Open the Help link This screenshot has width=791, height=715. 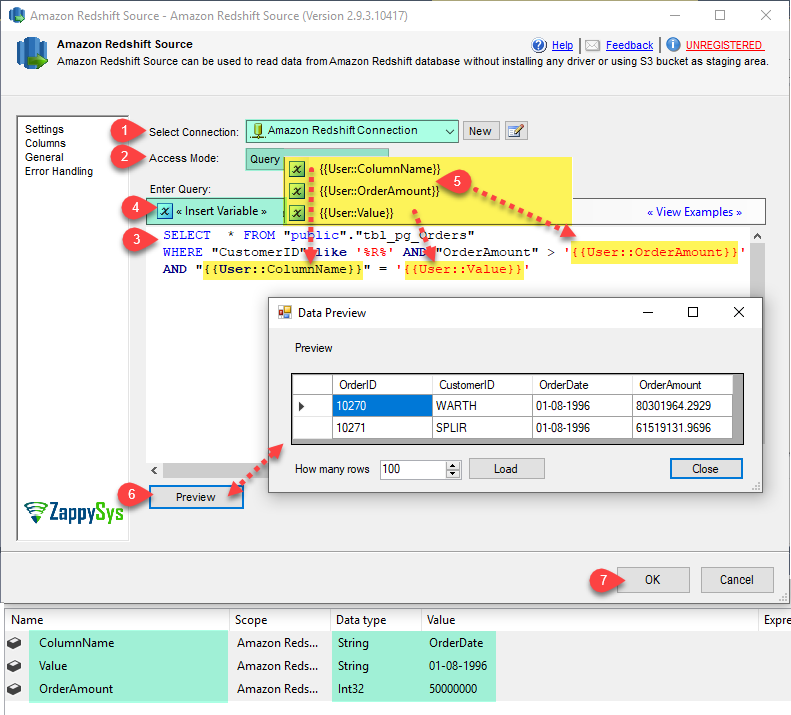point(562,45)
